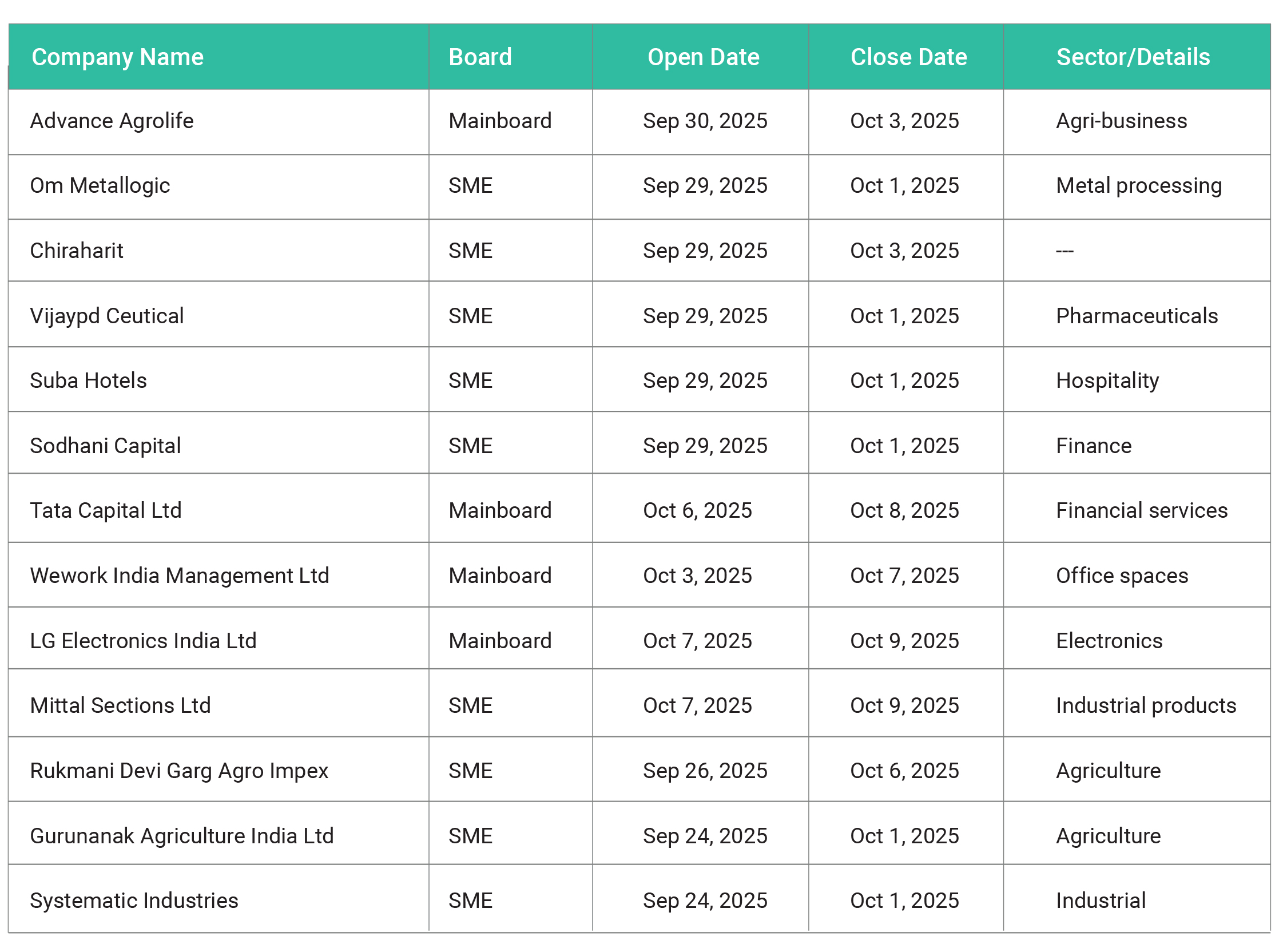
Task: Click the Board column header
Action: 480,57
